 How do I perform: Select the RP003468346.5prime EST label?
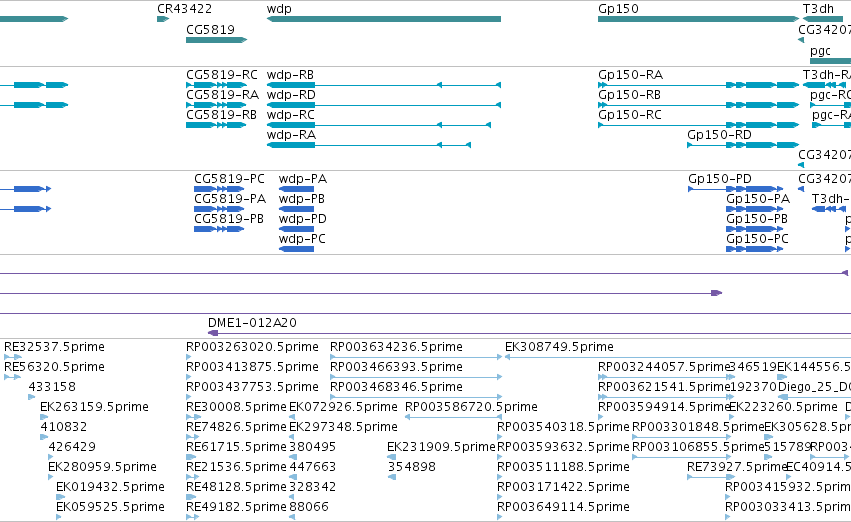[396, 387]
